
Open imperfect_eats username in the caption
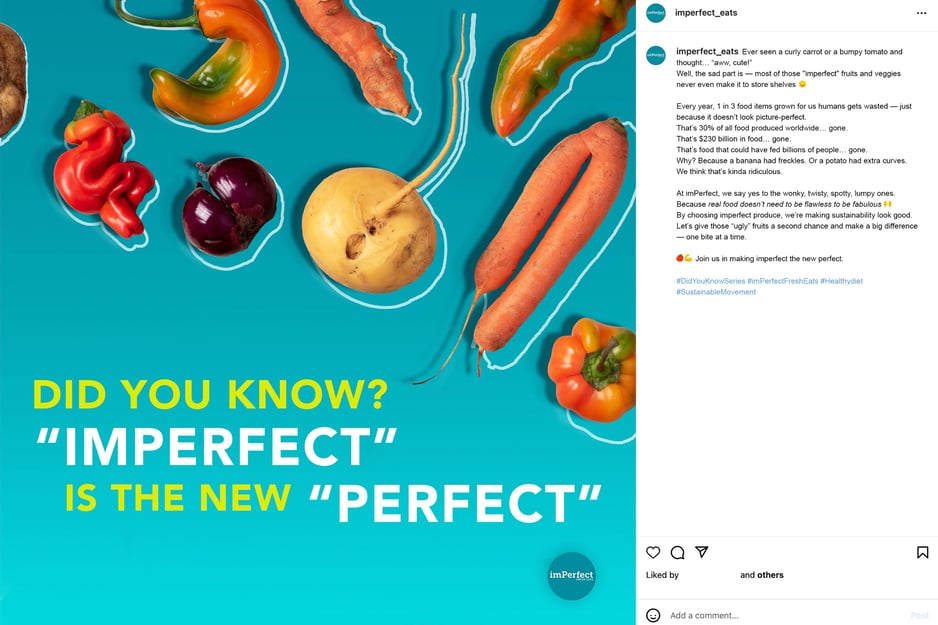[707, 51]
